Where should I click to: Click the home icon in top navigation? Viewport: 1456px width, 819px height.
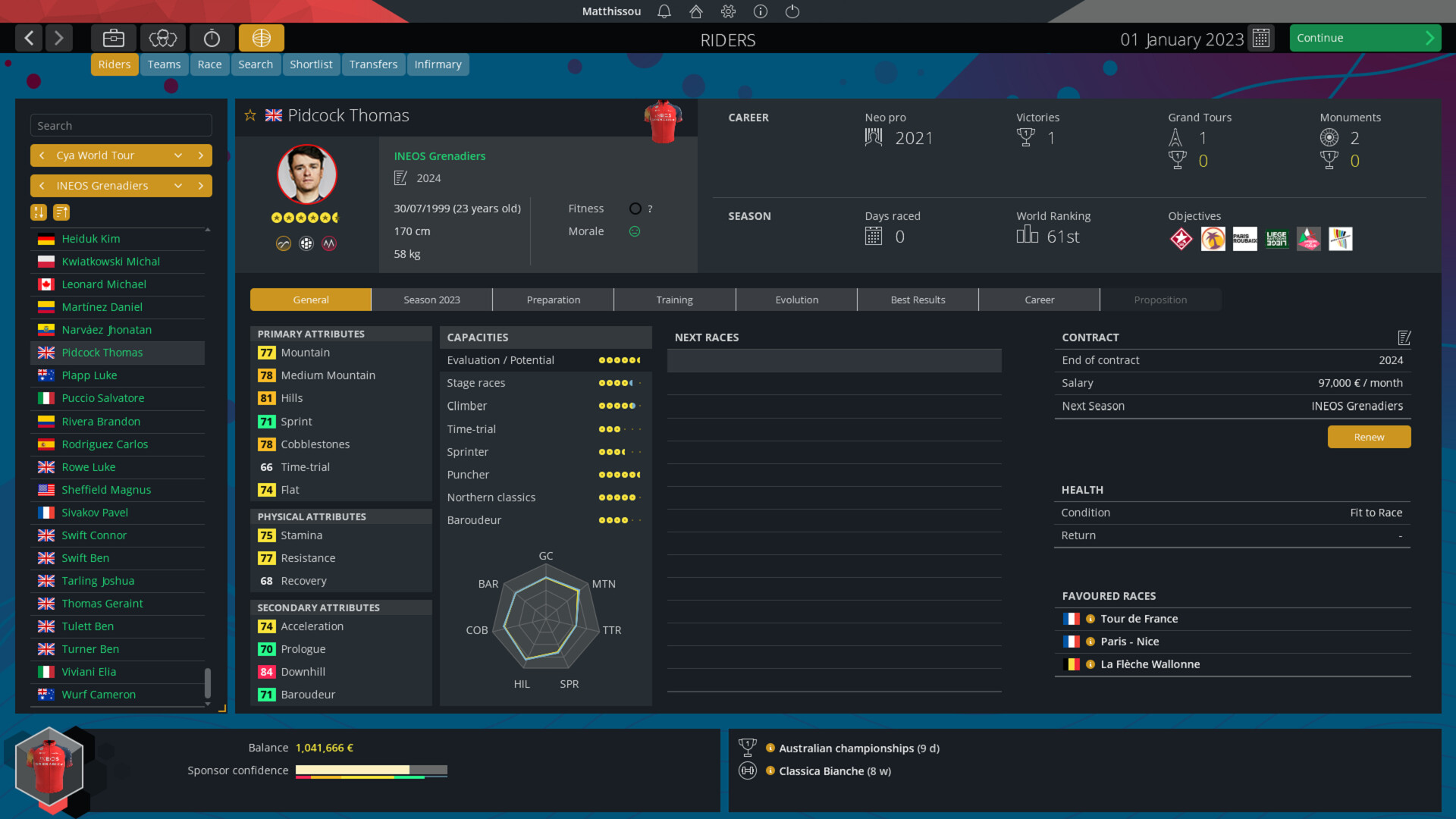click(696, 11)
